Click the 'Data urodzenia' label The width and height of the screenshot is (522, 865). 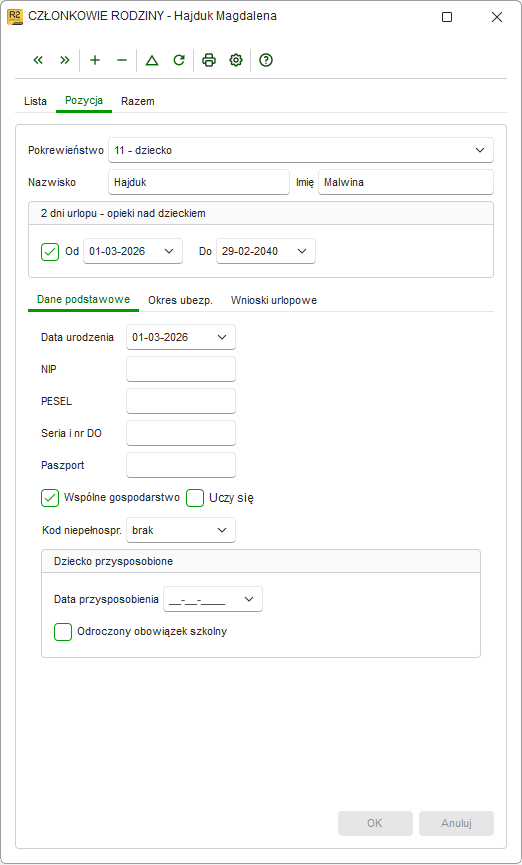78,338
